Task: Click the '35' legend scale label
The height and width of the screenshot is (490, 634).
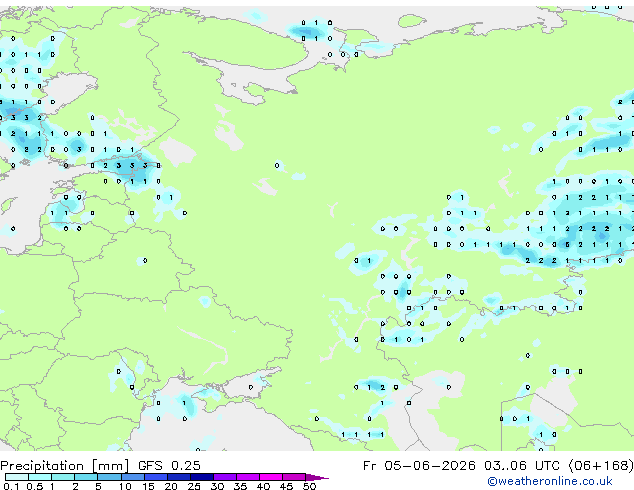Action: pos(240,486)
